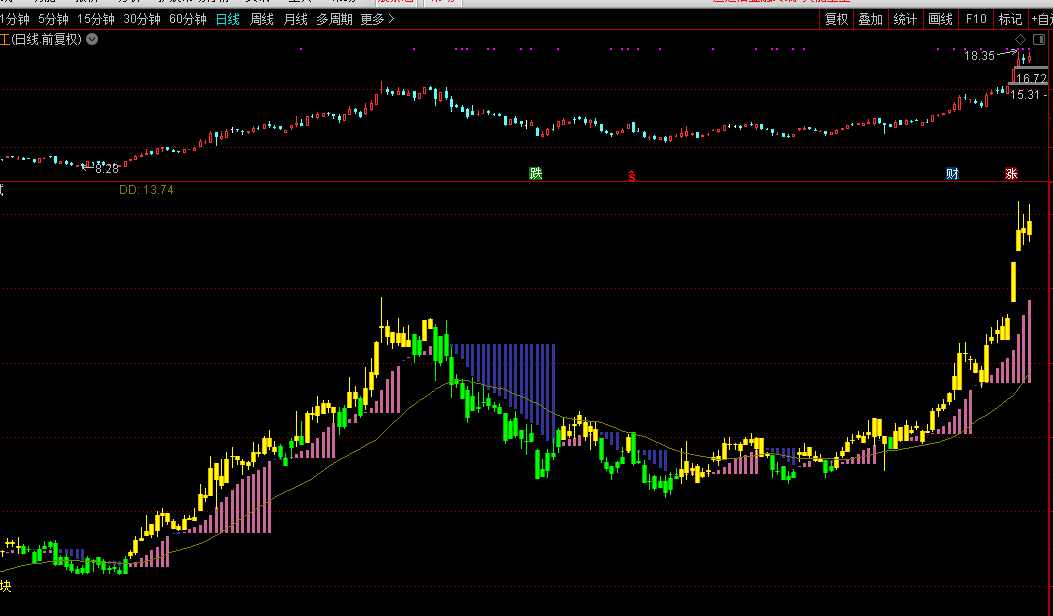This screenshot has height=616, width=1053.
Task: Toggle 叠加 overlay comparison
Action: point(870,19)
